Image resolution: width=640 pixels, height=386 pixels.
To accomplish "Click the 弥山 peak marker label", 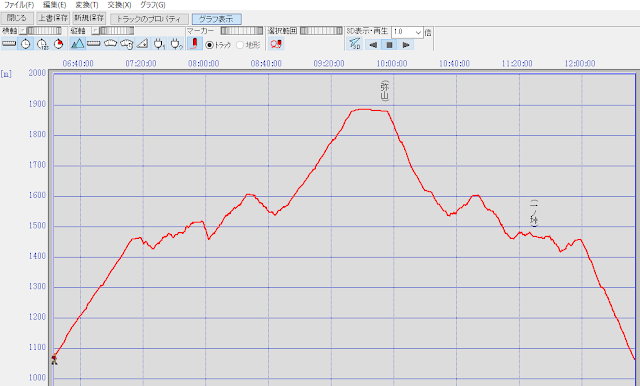I will click(385, 91).
